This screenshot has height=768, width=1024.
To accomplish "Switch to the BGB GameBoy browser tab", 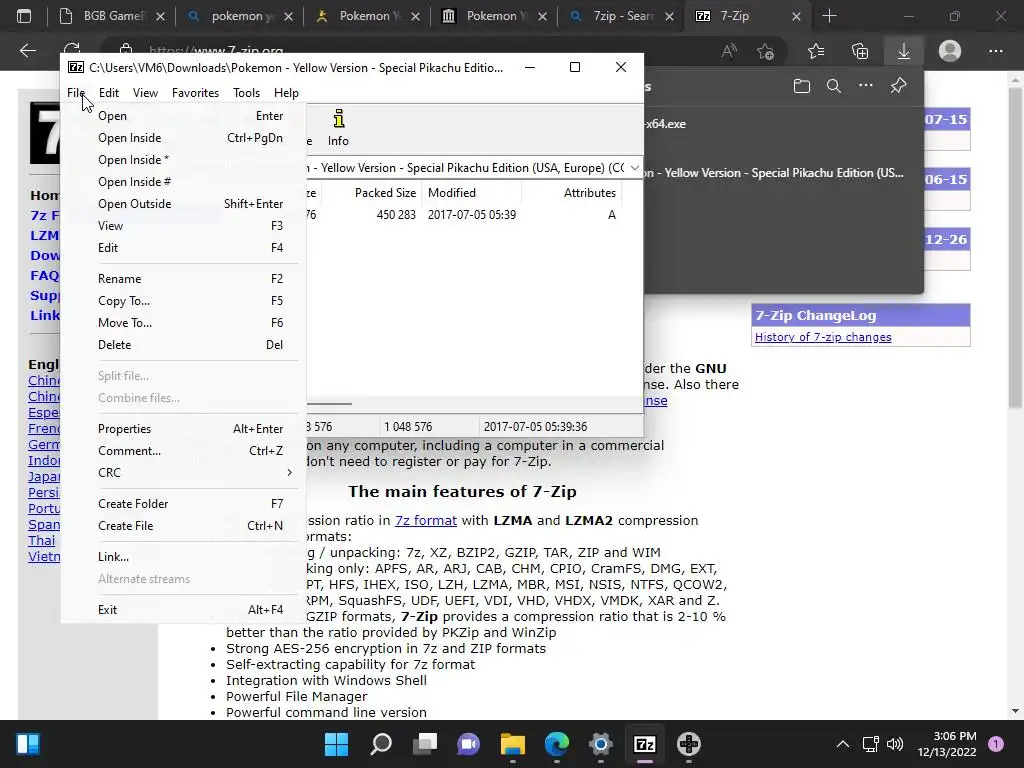I will [x=111, y=16].
